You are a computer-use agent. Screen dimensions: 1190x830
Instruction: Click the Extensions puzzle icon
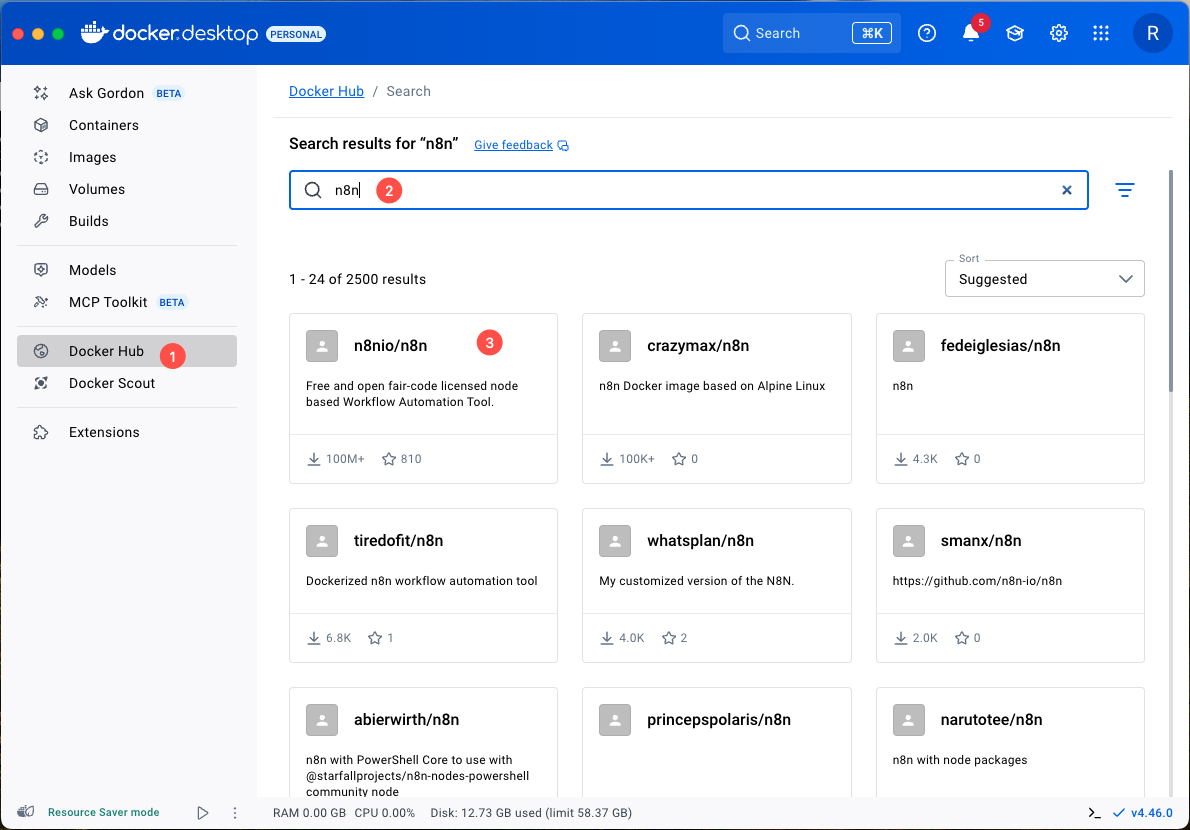tap(41, 432)
